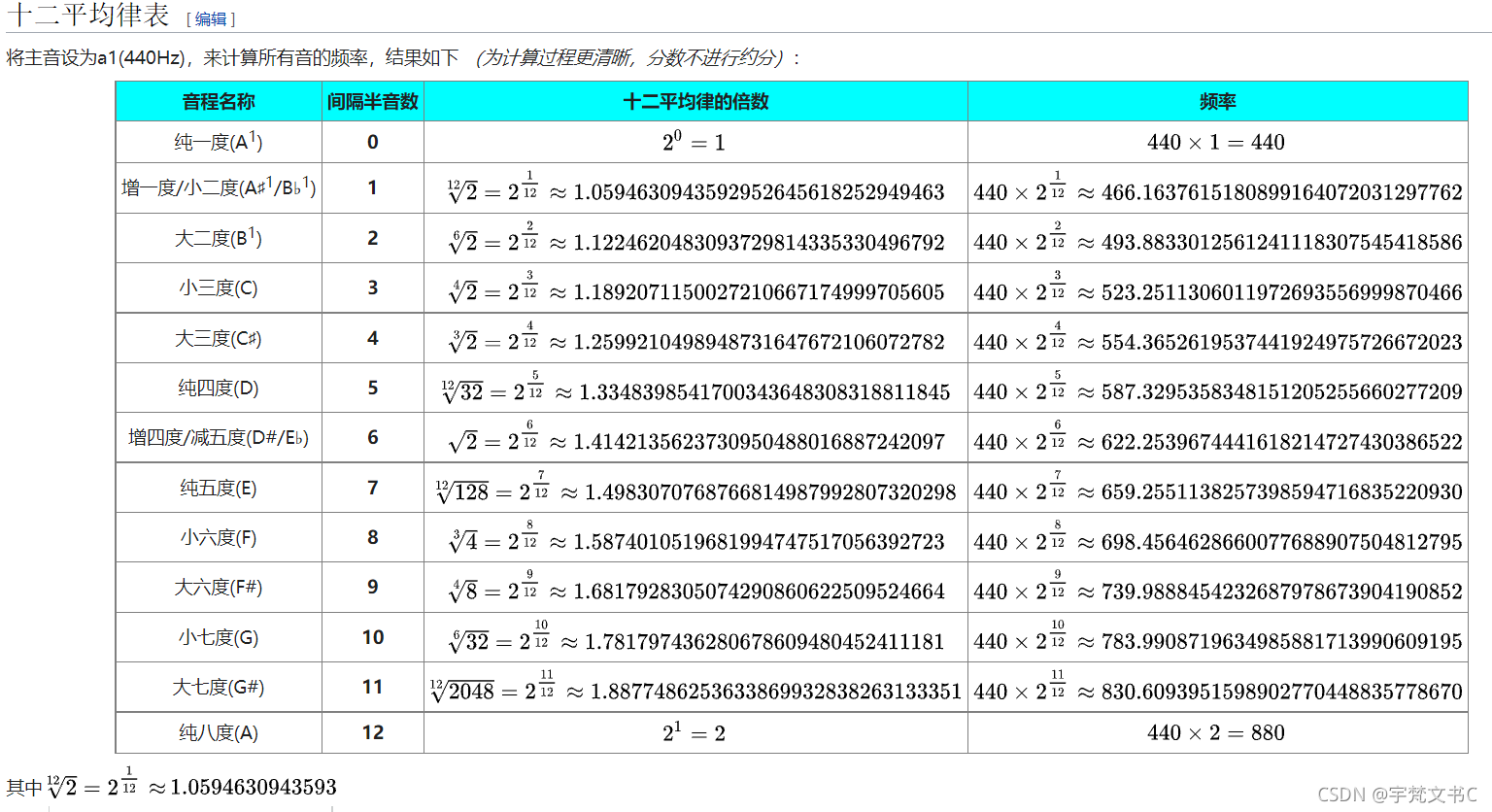Select the 大六度(F#) cell
The height and width of the screenshot is (812, 1492).
pos(219,587)
